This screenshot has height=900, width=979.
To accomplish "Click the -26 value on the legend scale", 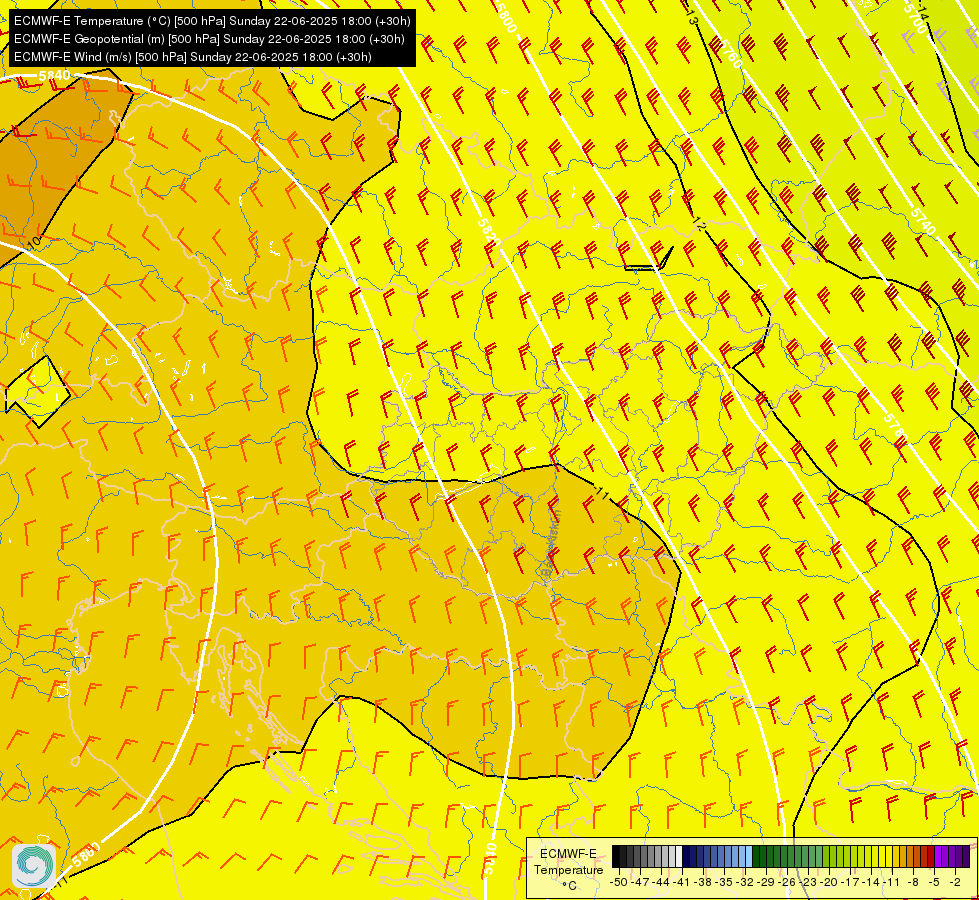I will (787, 883).
